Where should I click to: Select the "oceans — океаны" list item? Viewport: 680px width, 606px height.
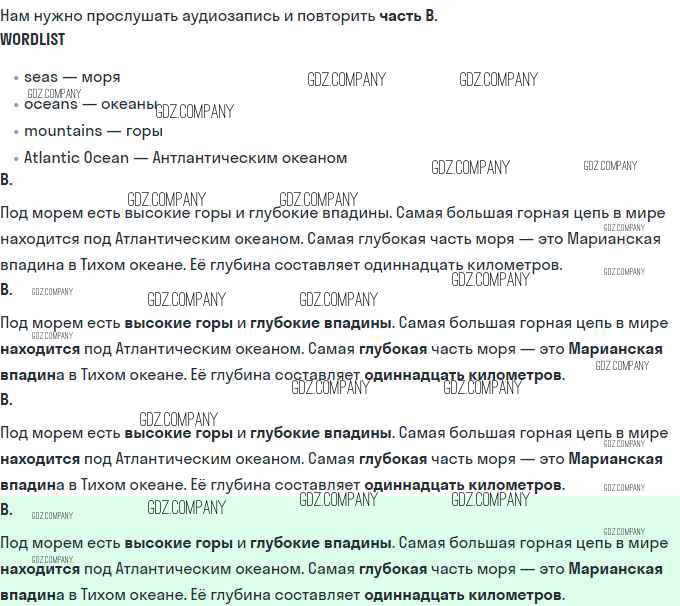[x=90, y=104]
